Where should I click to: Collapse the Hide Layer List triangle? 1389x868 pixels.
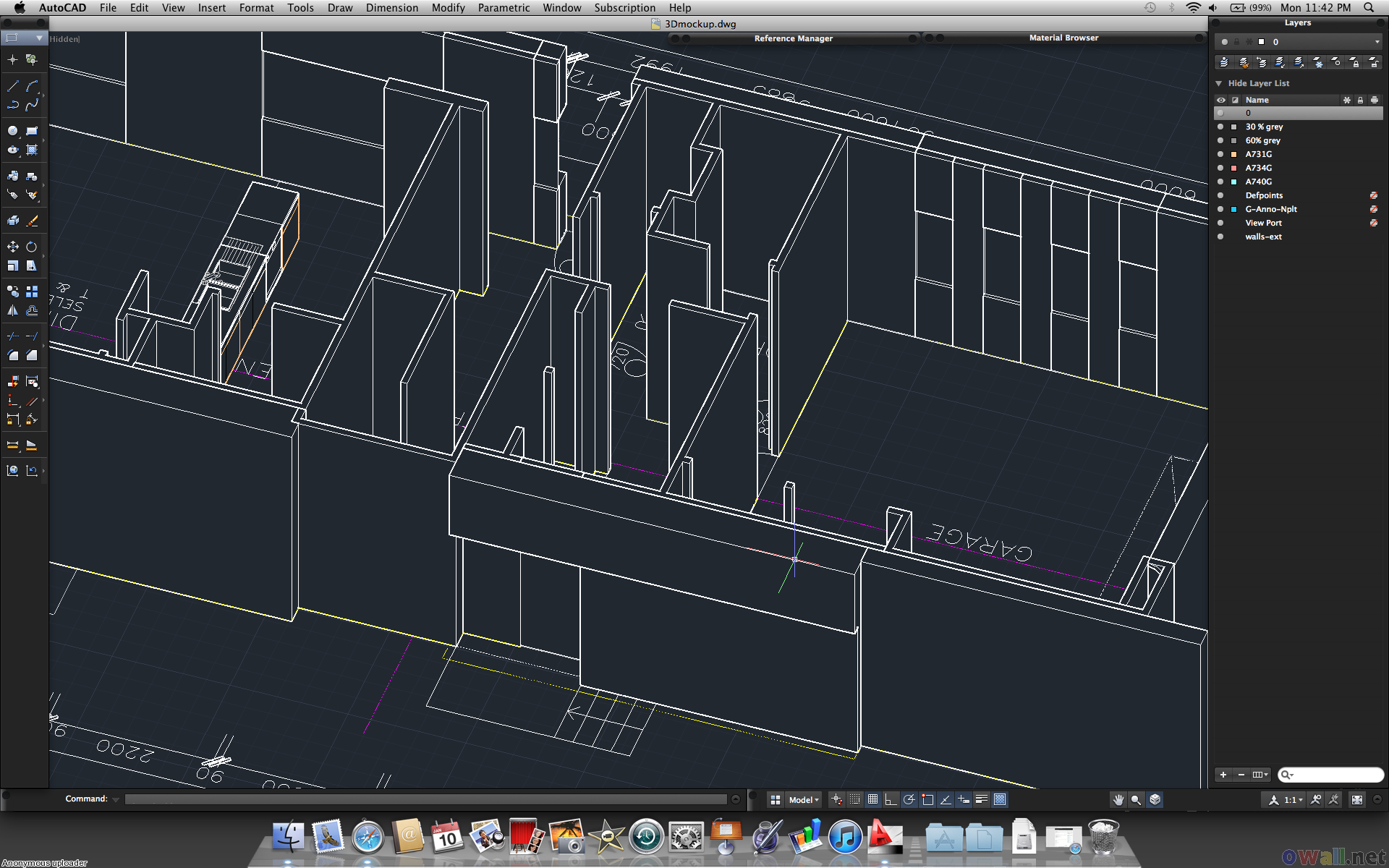[1219, 83]
